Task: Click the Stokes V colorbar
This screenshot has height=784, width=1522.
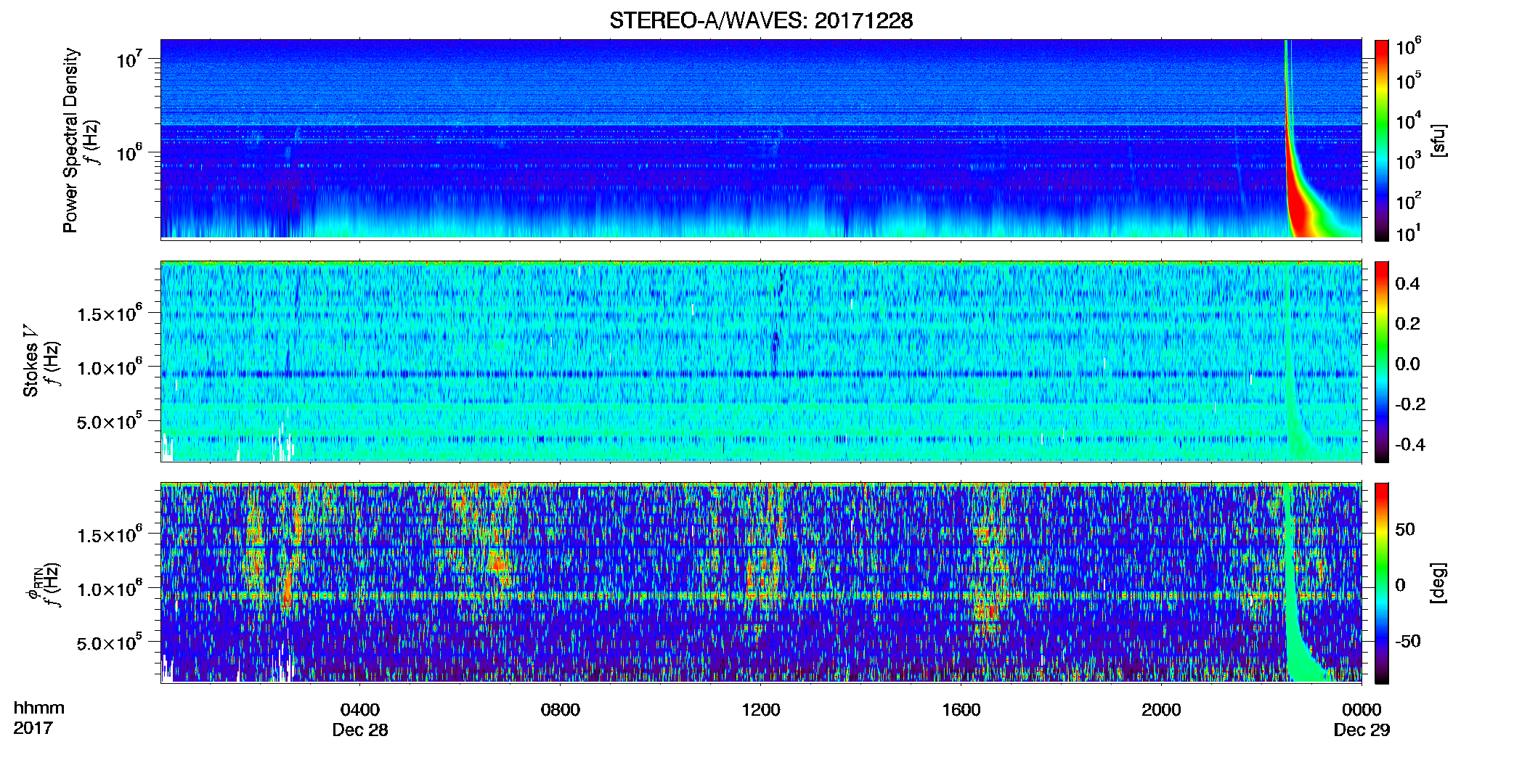Action: pyautogui.click(x=1381, y=362)
